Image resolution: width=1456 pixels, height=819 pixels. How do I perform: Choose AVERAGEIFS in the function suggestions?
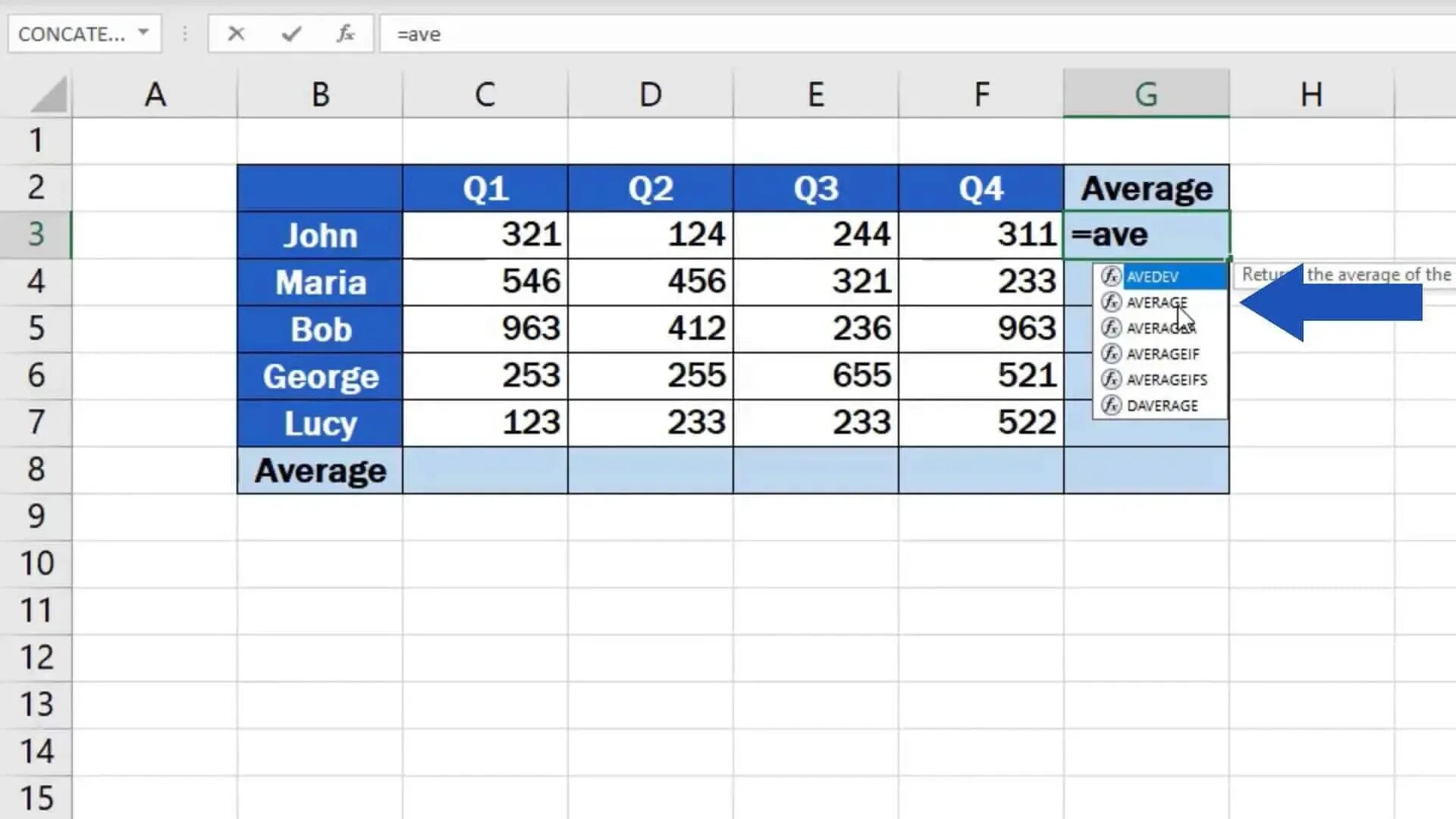[1166, 380]
